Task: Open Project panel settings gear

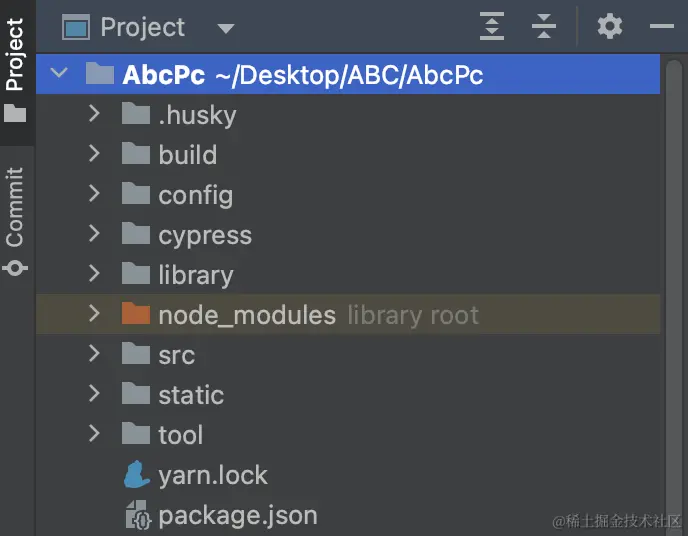Action: 610,27
